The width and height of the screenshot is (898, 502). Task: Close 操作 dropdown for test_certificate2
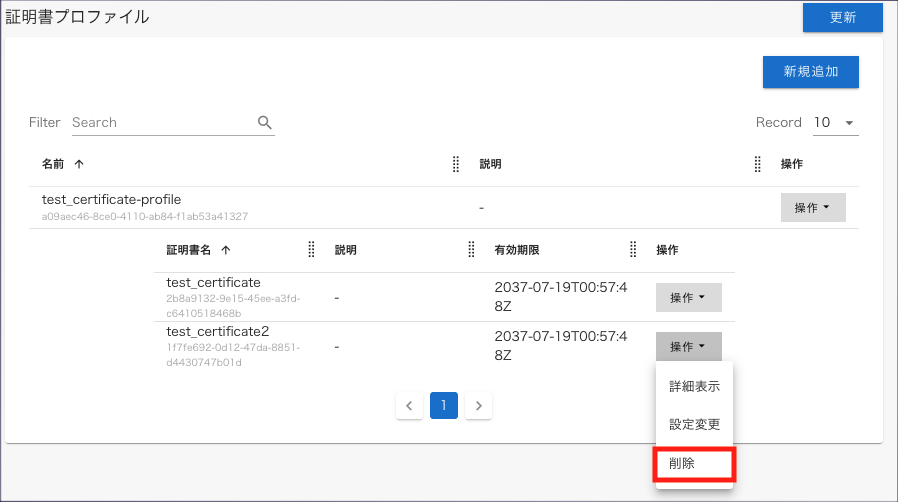click(688, 346)
